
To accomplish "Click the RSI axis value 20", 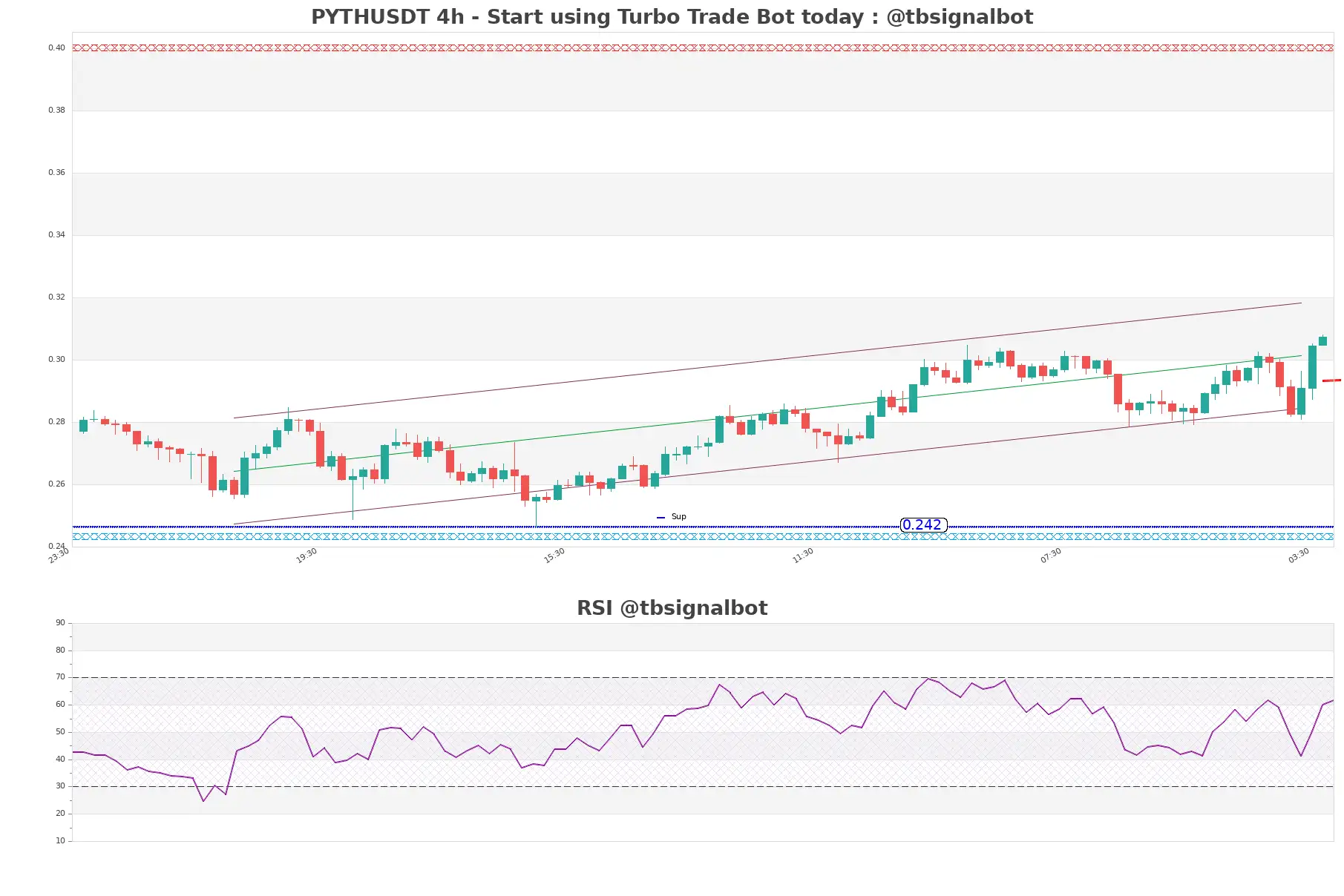I will pos(60,814).
